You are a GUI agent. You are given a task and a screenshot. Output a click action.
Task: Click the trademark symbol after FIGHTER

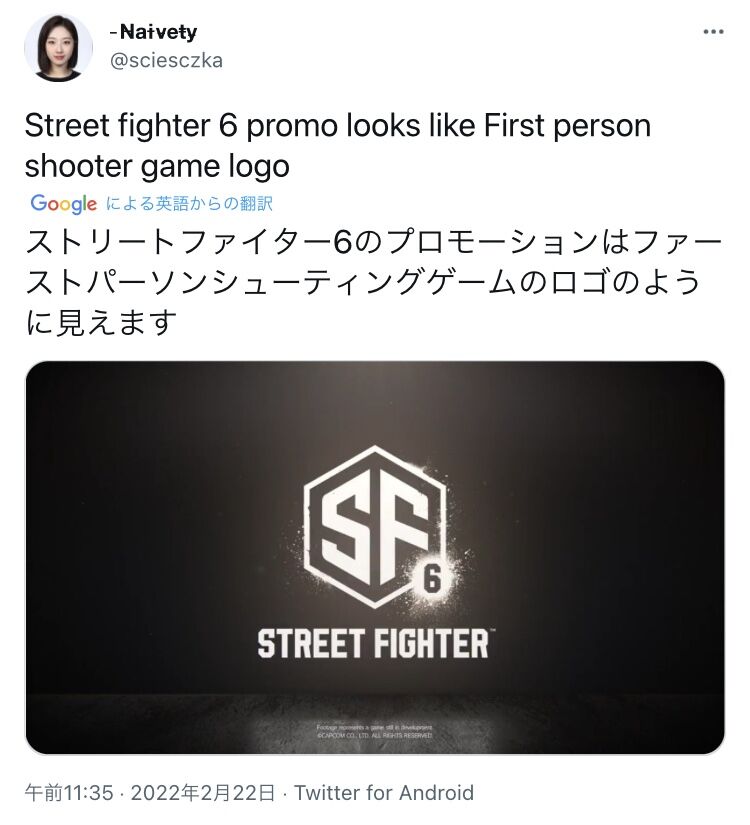(492, 631)
